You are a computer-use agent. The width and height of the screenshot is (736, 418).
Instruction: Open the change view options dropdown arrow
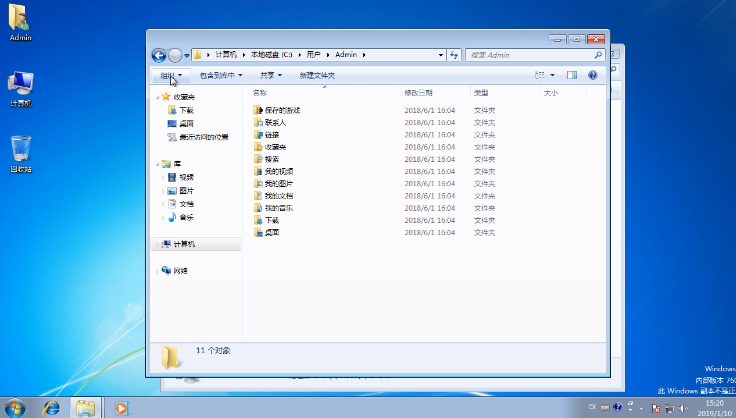click(552, 75)
